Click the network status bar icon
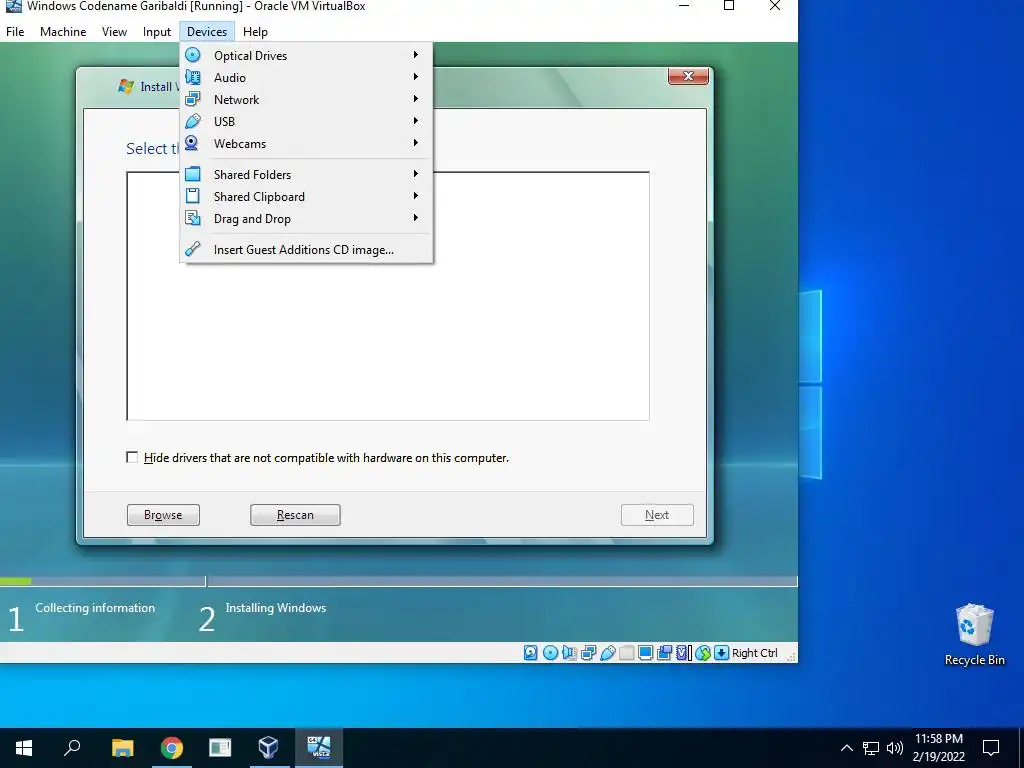This screenshot has height=768, width=1024. [x=588, y=652]
